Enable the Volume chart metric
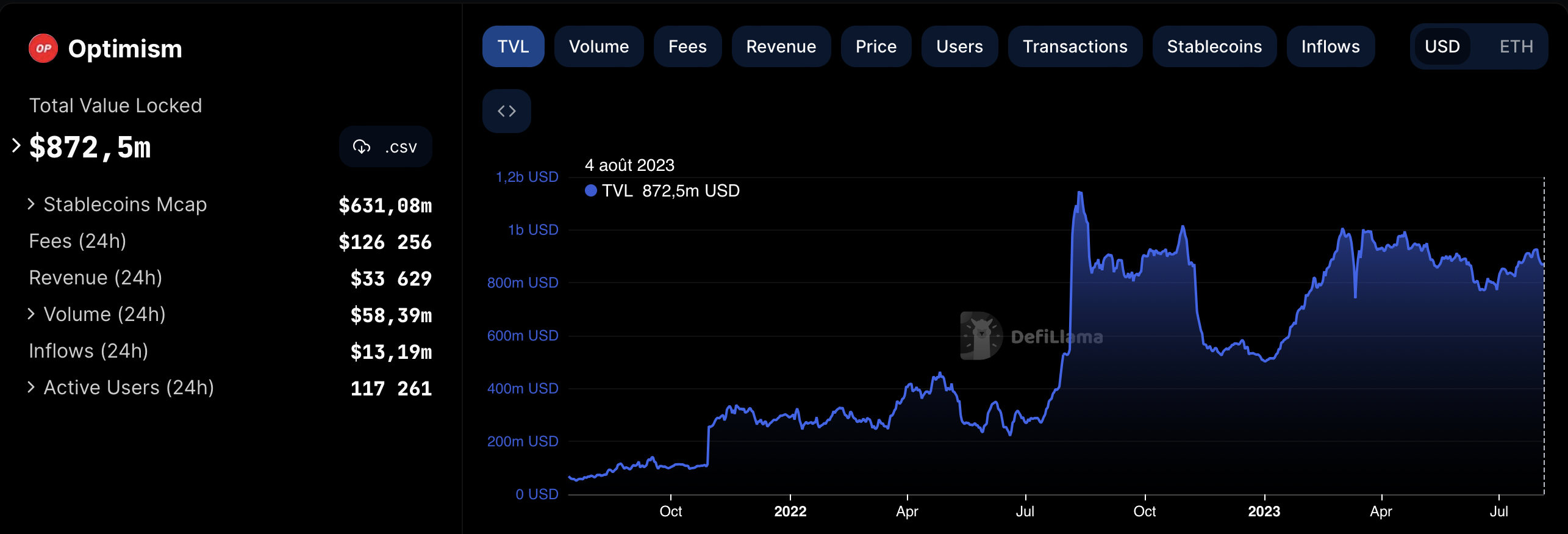Viewport: 1568px width, 534px height. coord(598,47)
